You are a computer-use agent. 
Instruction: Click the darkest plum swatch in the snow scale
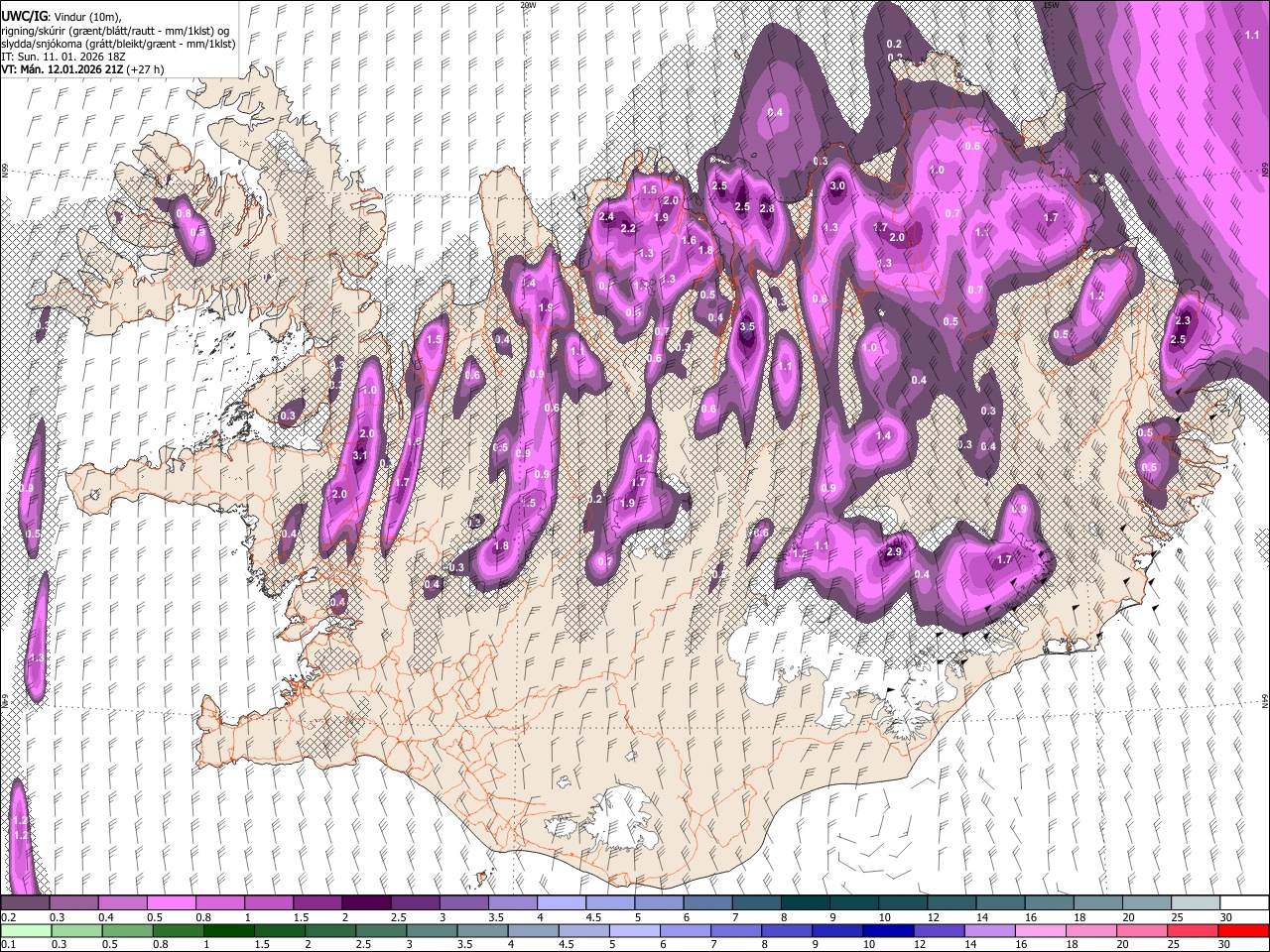click(x=365, y=903)
